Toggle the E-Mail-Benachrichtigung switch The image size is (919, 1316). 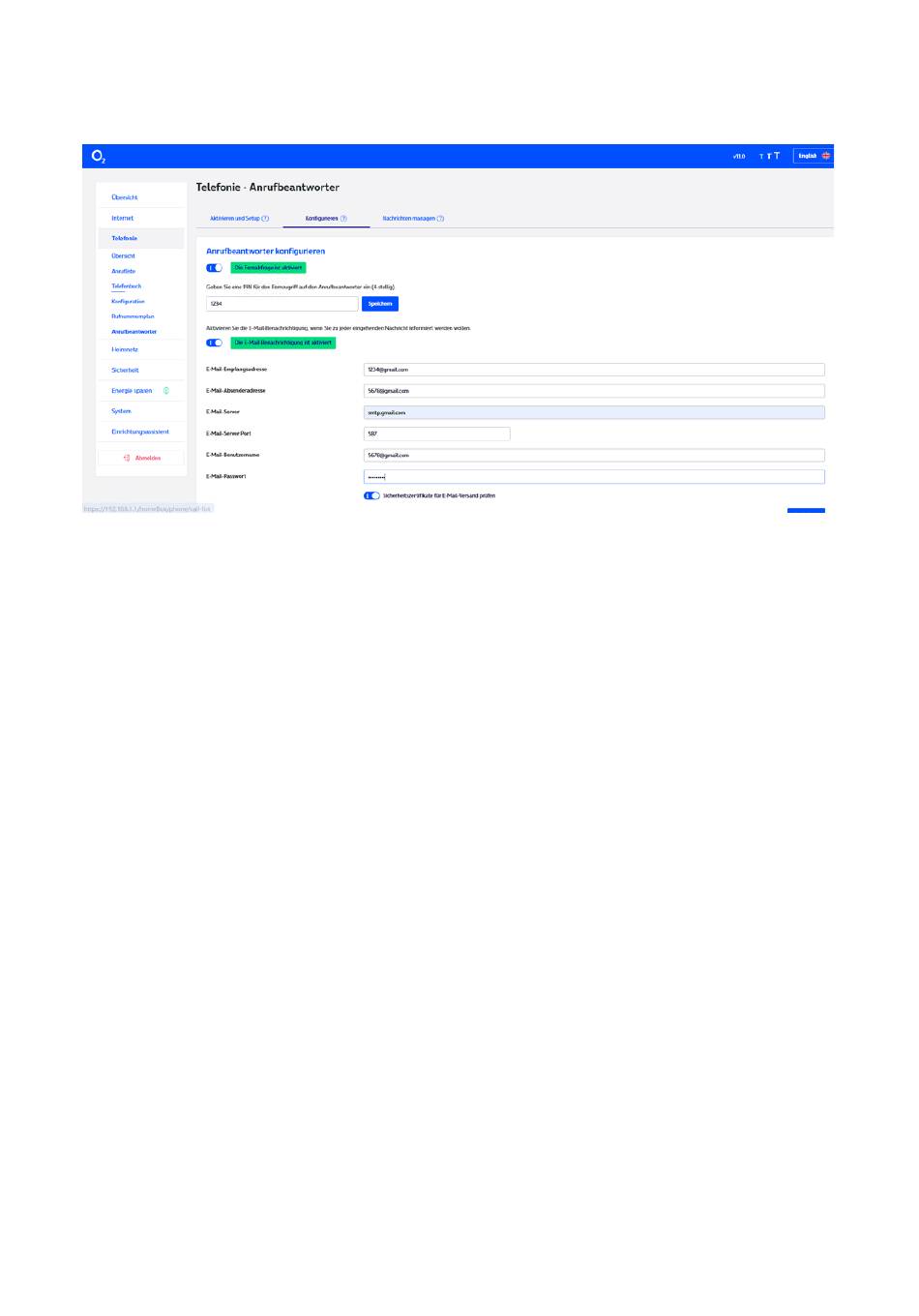click(215, 343)
